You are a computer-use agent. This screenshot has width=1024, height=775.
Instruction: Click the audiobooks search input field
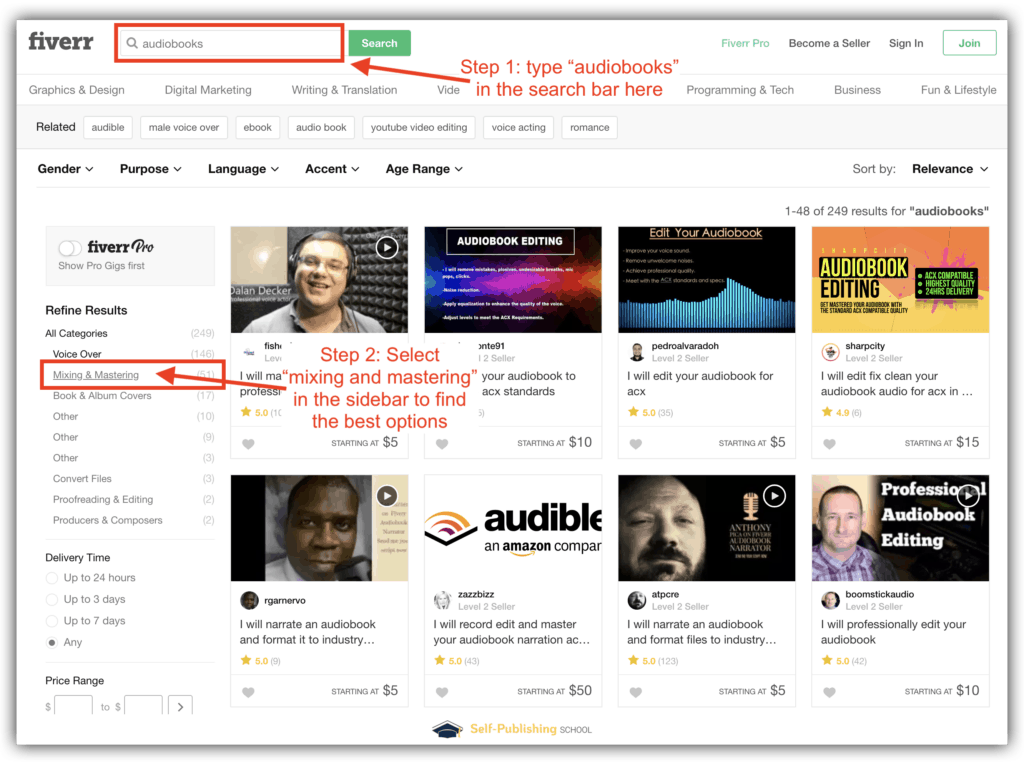click(x=229, y=43)
